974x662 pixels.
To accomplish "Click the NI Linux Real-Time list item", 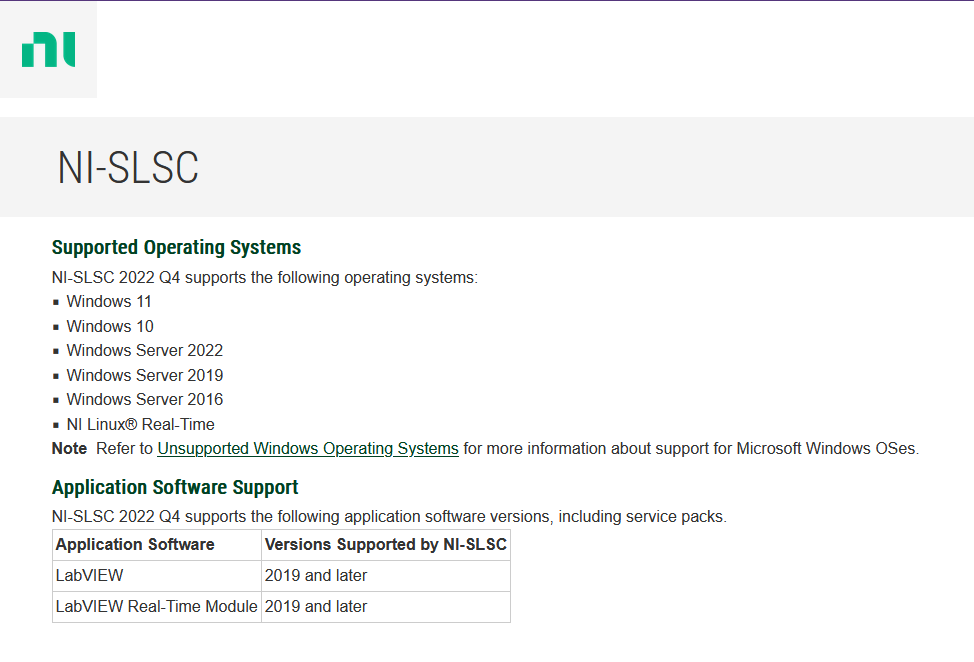I will pos(140,424).
